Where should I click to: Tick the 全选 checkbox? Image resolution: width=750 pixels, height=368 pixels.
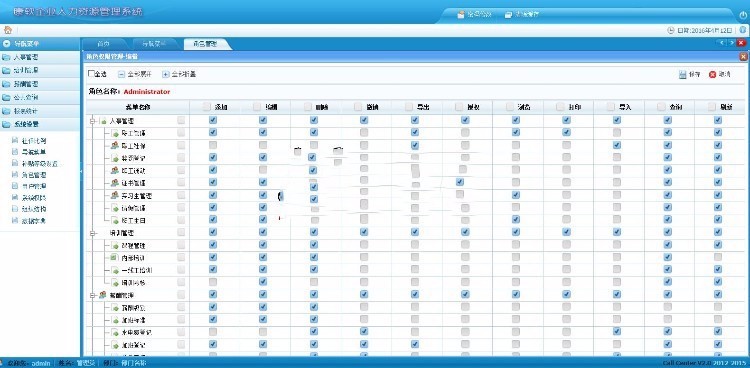point(91,74)
